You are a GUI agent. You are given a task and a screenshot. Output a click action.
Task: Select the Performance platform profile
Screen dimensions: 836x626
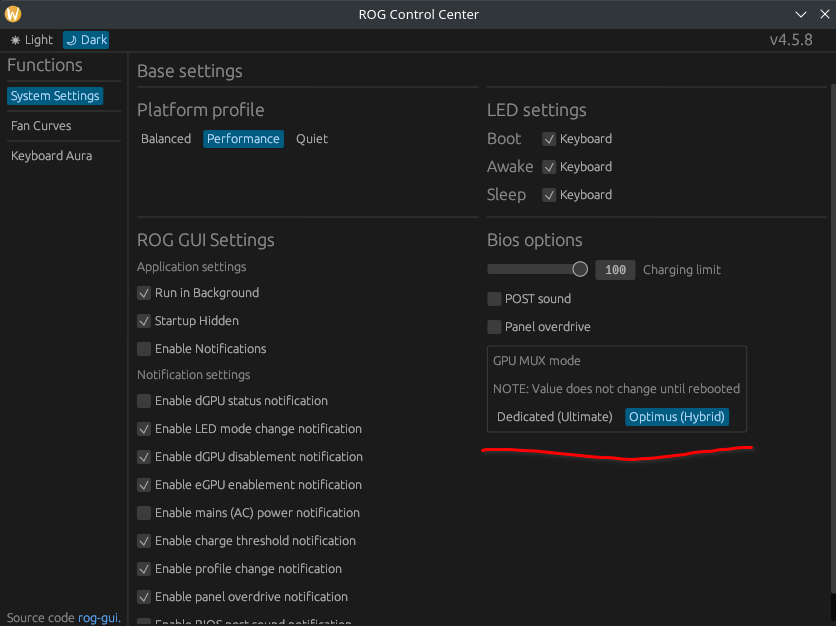(243, 139)
